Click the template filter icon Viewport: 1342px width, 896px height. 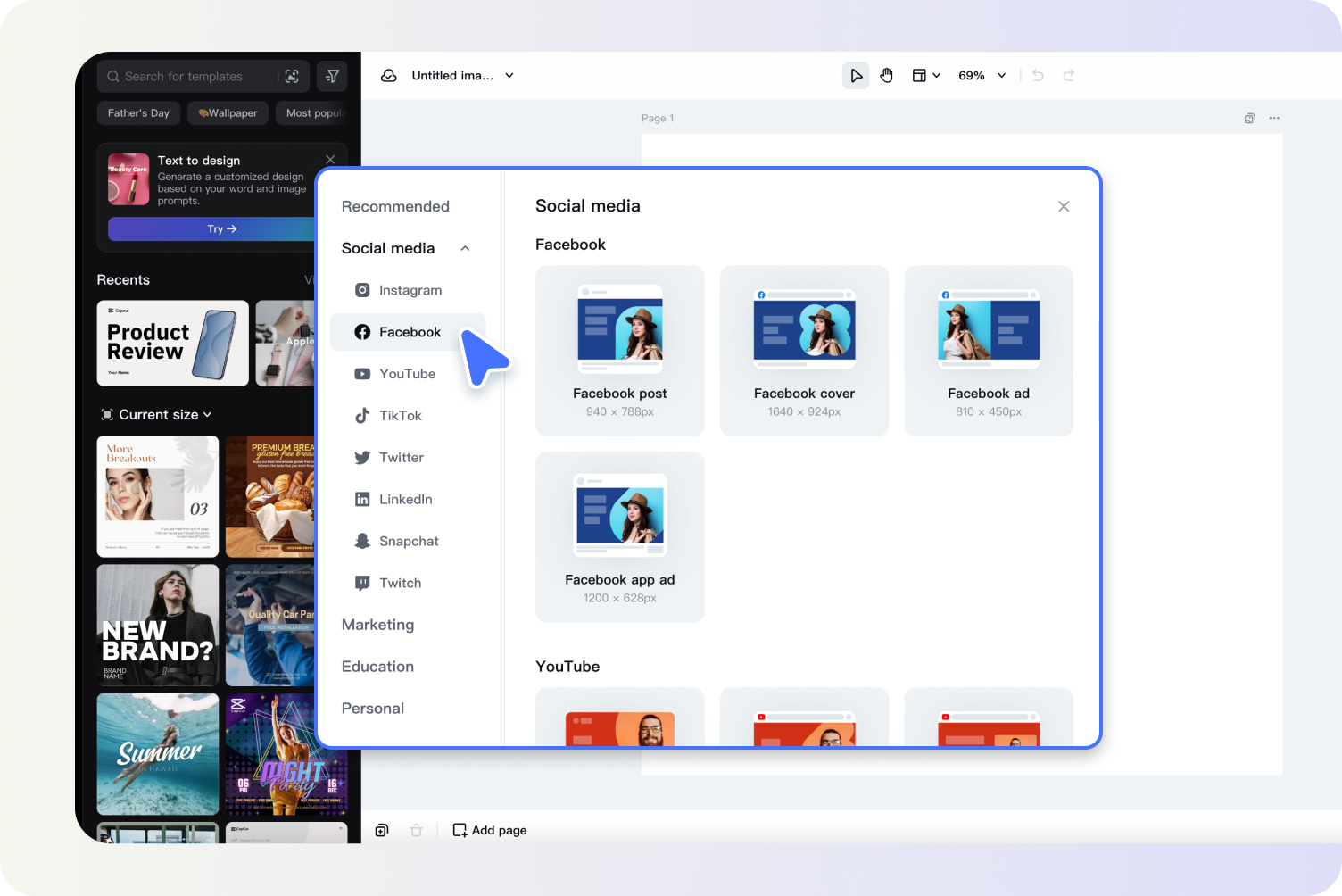point(332,77)
